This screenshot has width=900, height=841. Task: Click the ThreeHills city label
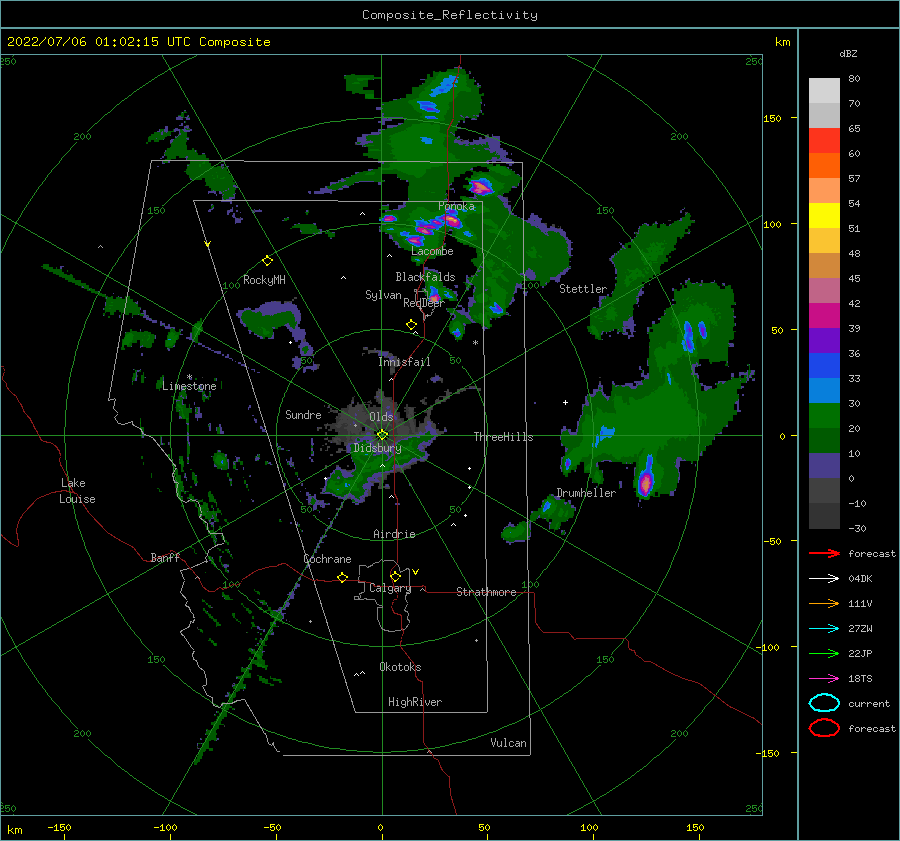tap(503, 437)
